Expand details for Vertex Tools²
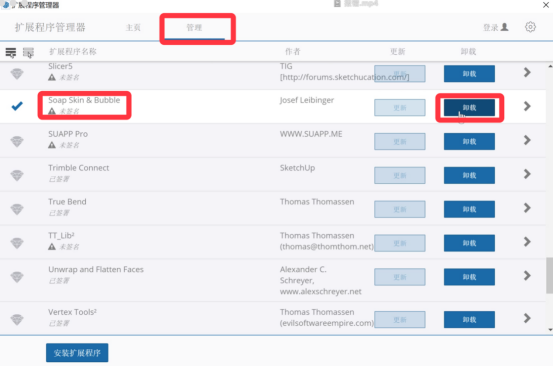The width and height of the screenshot is (553, 367). (527, 318)
